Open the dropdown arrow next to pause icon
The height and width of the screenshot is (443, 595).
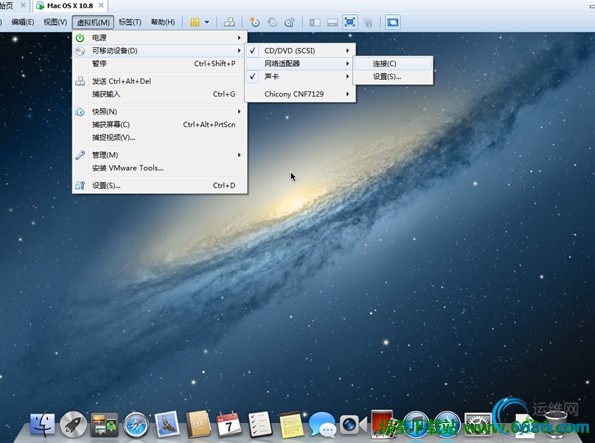207,22
